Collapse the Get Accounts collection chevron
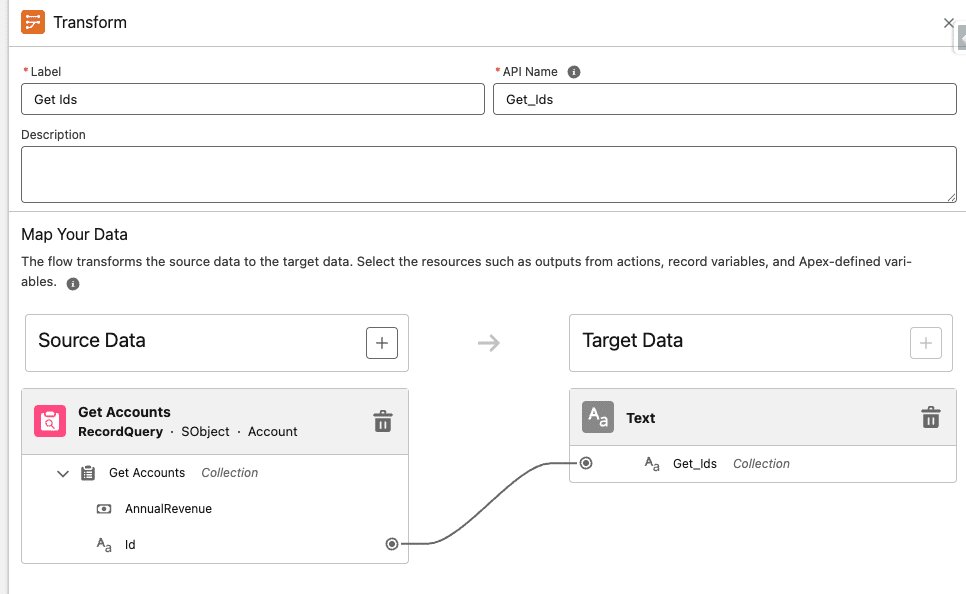966x594 pixels. click(x=63, y=473)
